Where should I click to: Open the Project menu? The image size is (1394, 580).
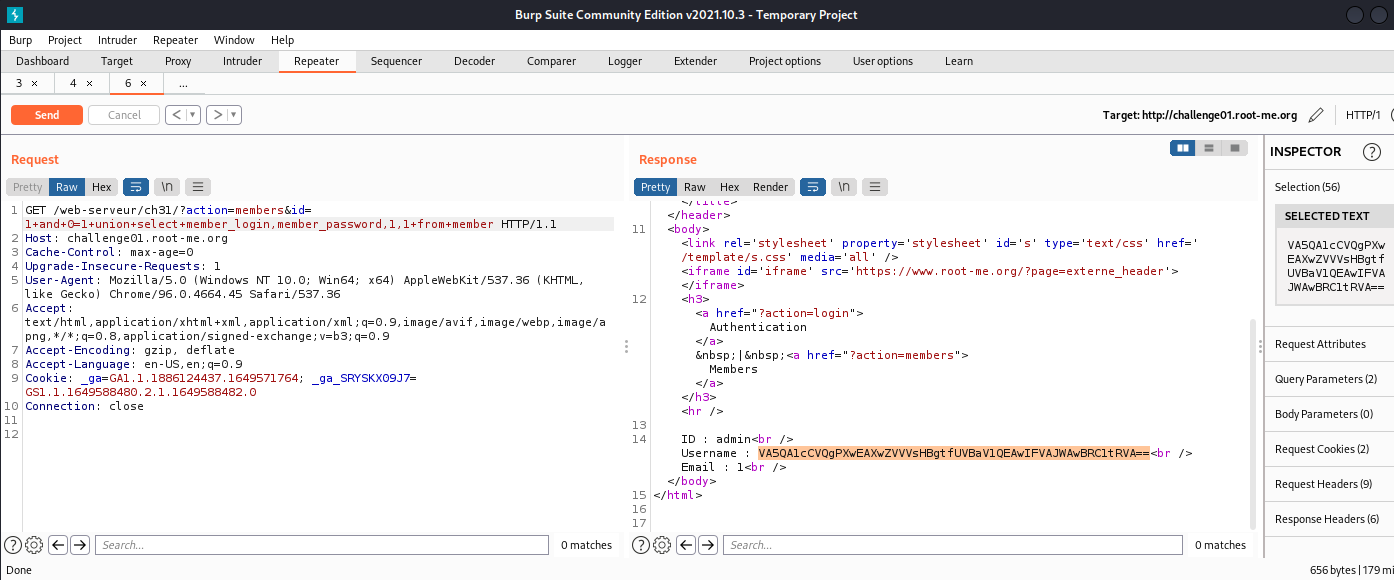65,40
